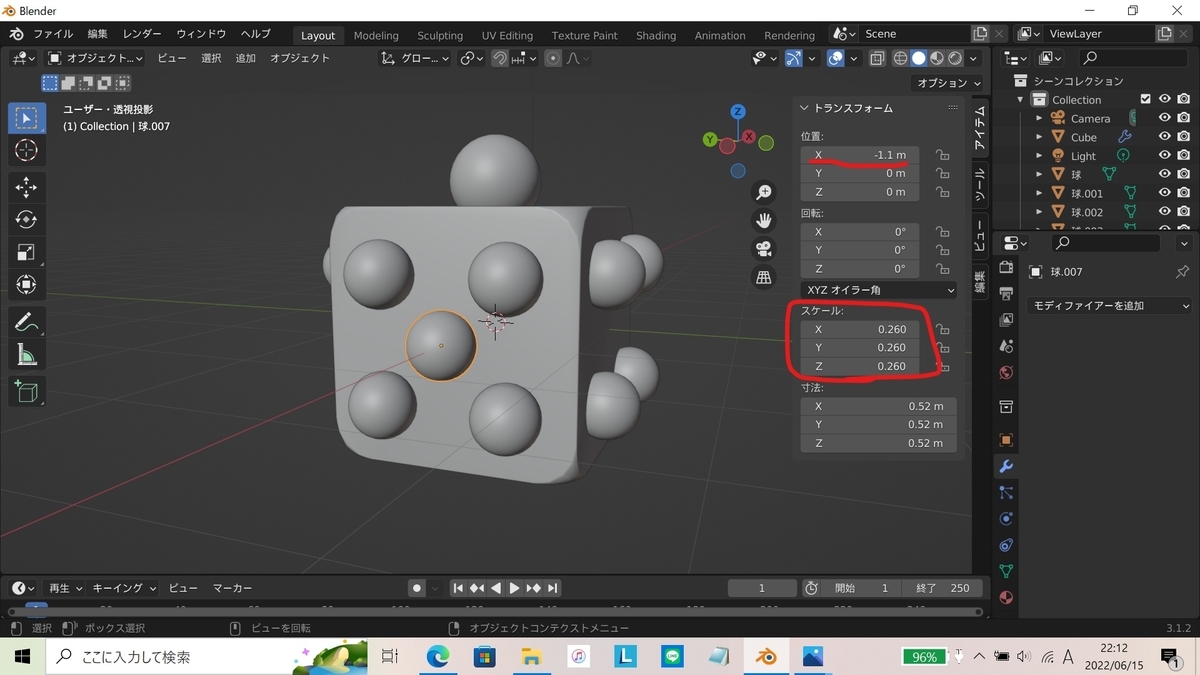Open the timeline マーカー menu

[232, 588]
